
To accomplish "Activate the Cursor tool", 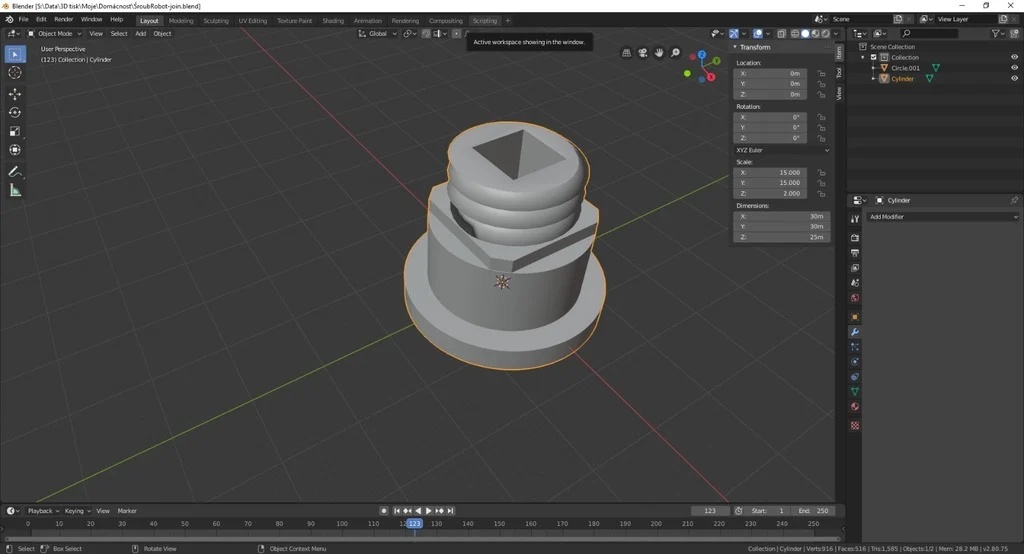I will (15, 73).
